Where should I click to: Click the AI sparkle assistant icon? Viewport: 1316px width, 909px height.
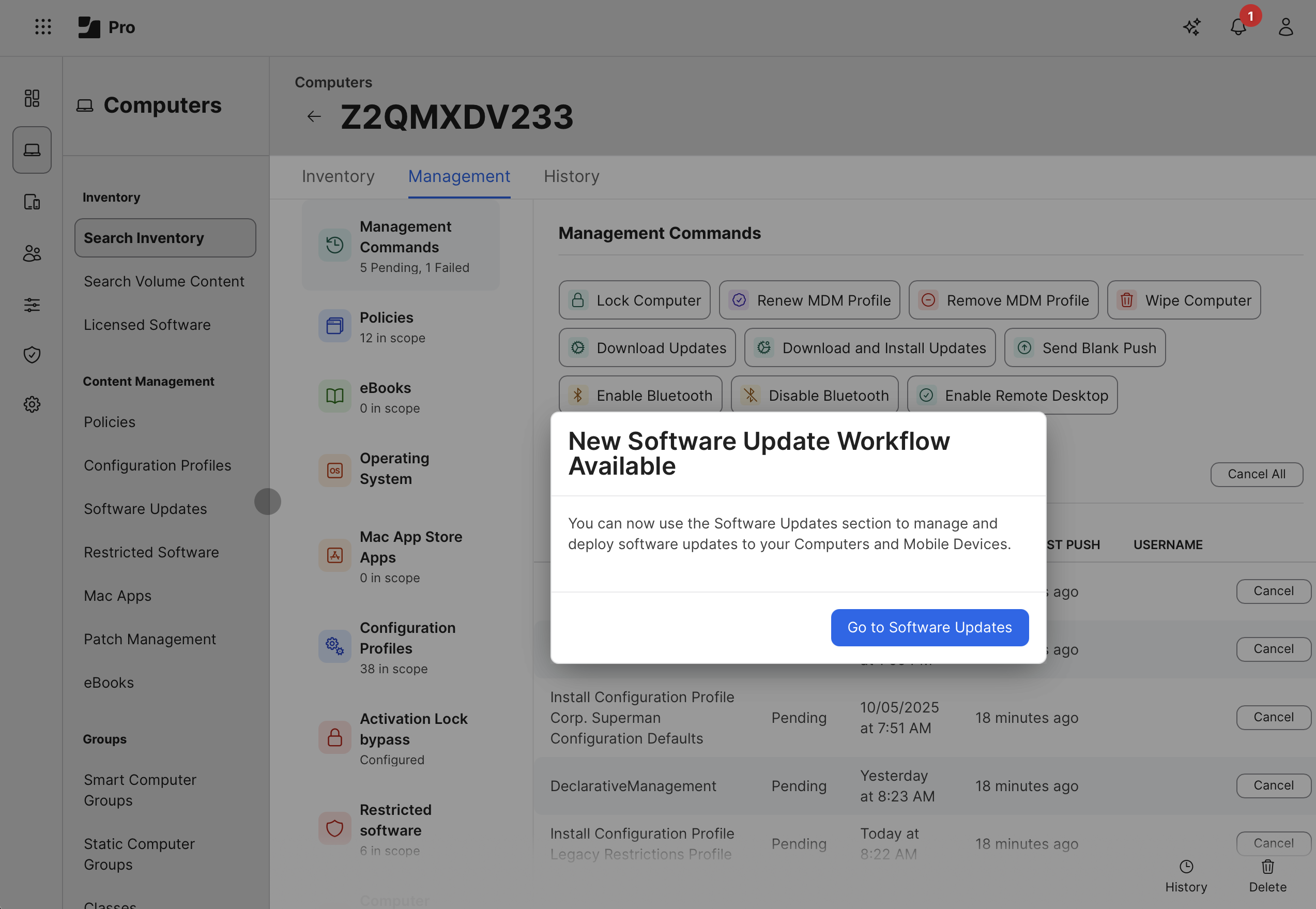coord(1191,27)
